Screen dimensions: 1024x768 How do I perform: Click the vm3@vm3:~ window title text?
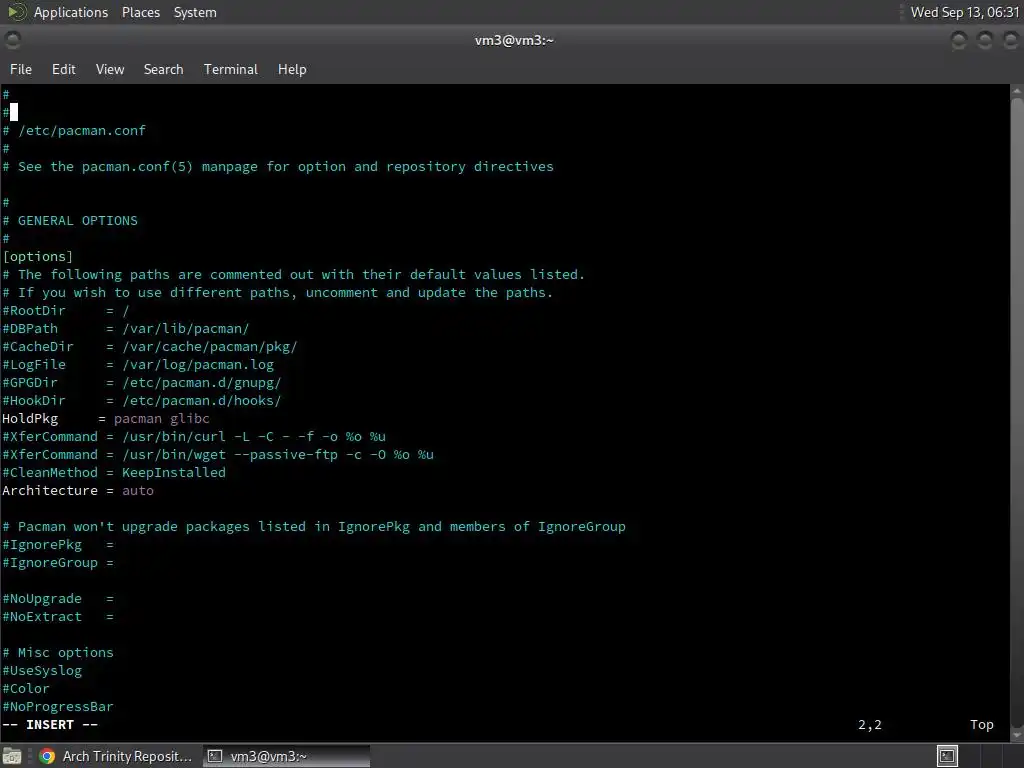(514, 40)
